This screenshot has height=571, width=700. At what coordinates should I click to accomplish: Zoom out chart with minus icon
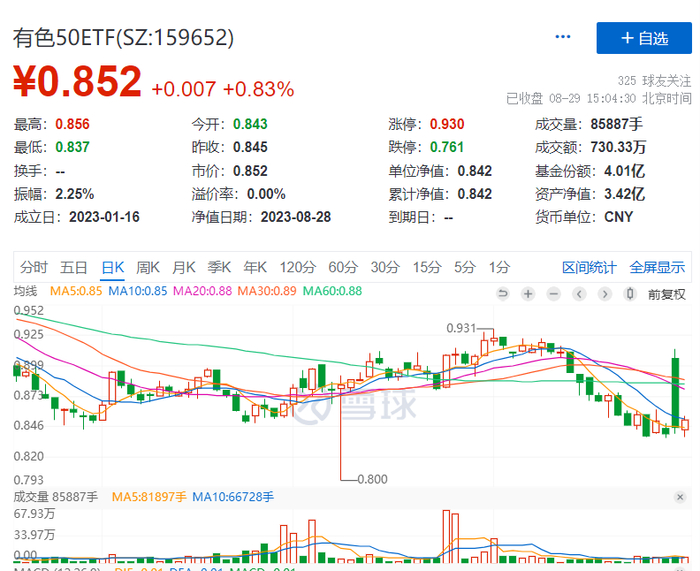pos(554,294)
